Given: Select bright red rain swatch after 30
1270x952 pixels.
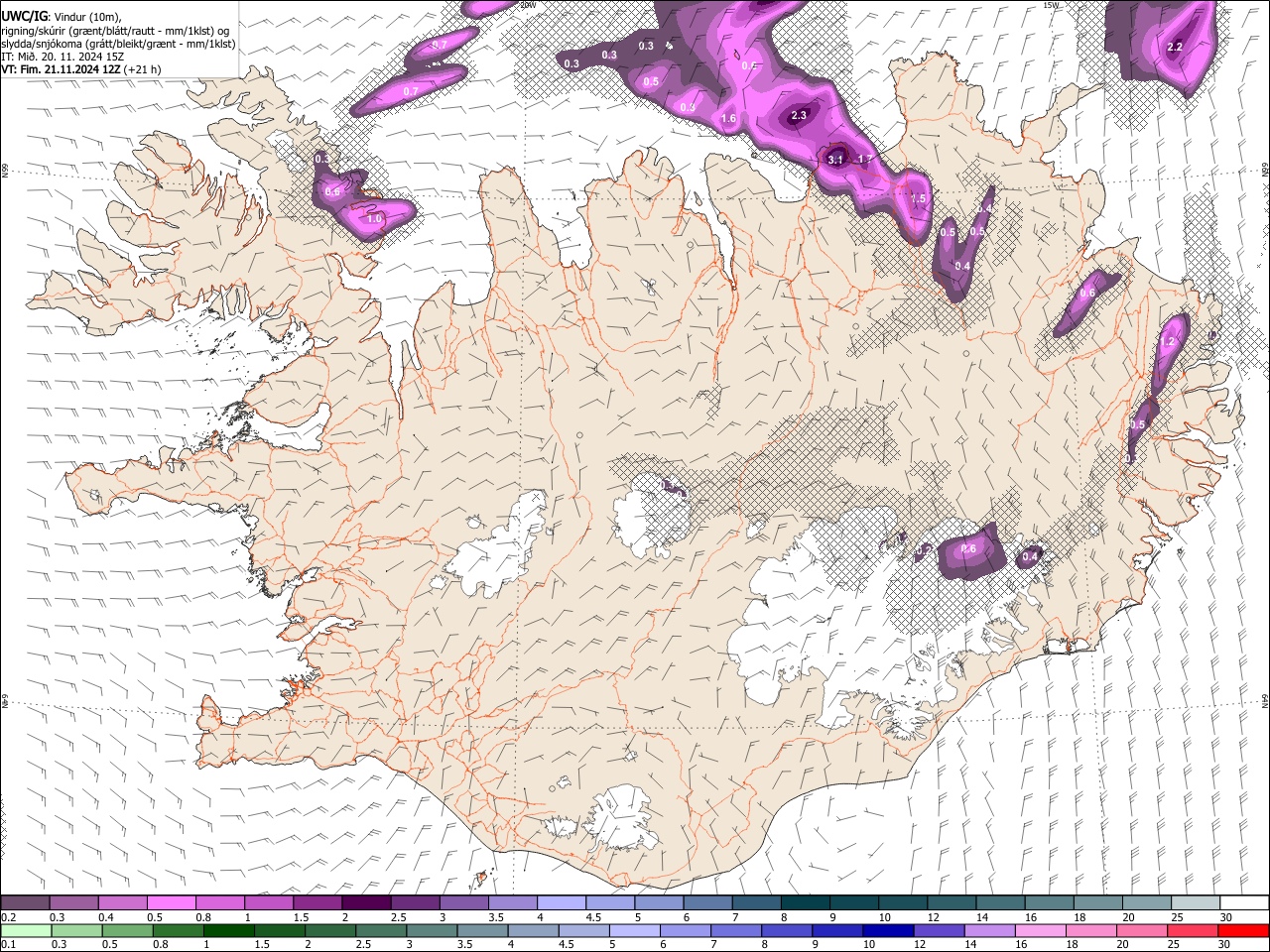Looking at the screenshot, I should 1244,930.
